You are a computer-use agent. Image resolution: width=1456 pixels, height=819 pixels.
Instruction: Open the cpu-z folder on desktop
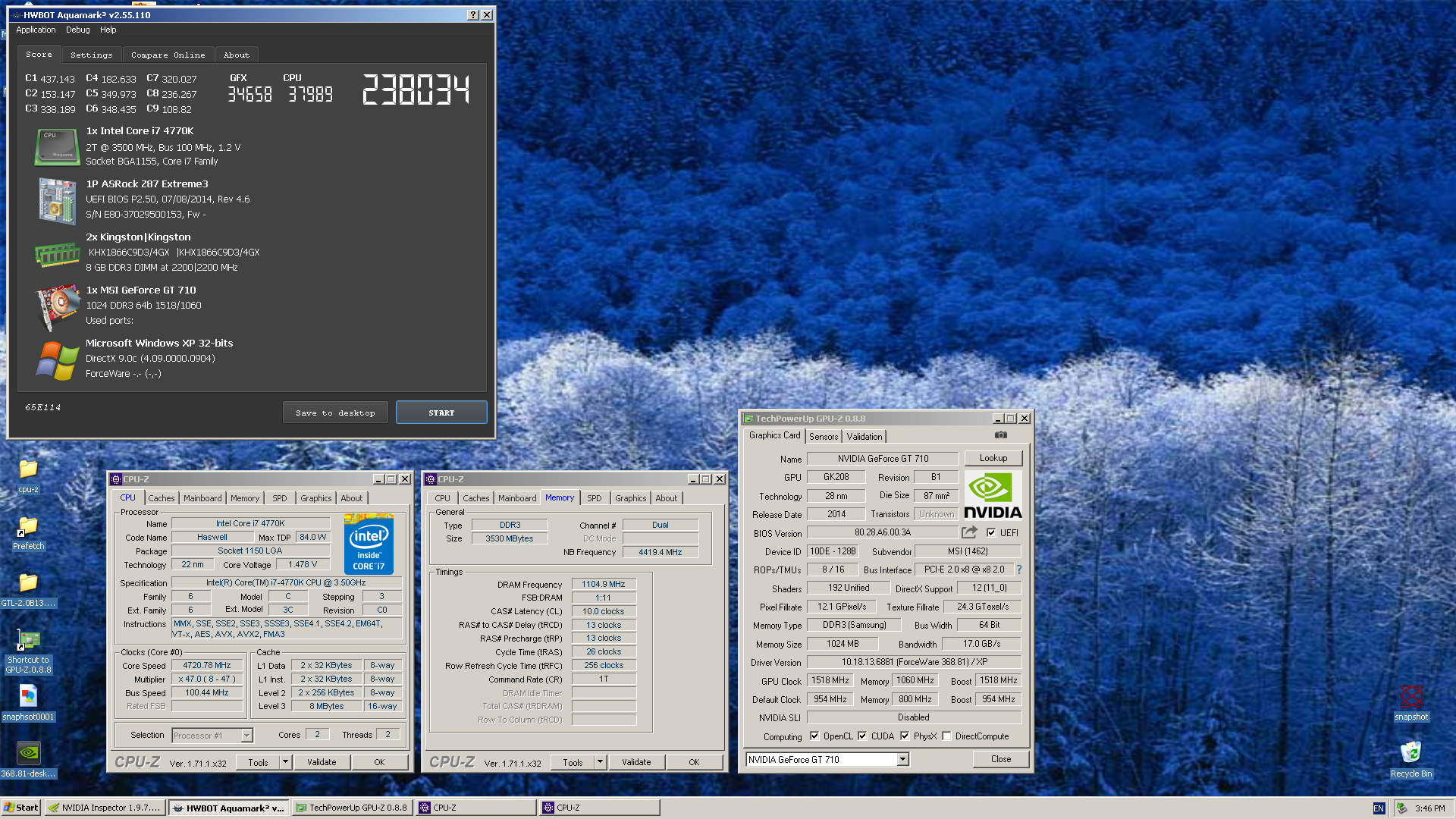28,476
